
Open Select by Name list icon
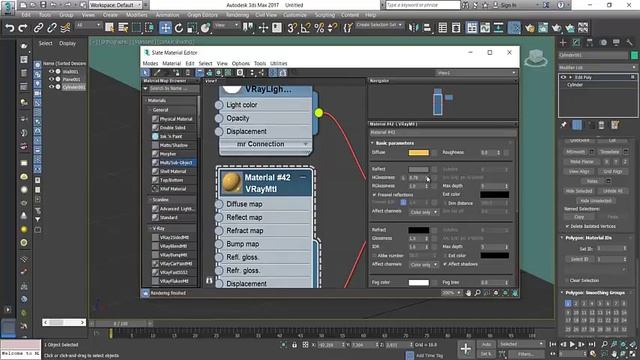123,28
